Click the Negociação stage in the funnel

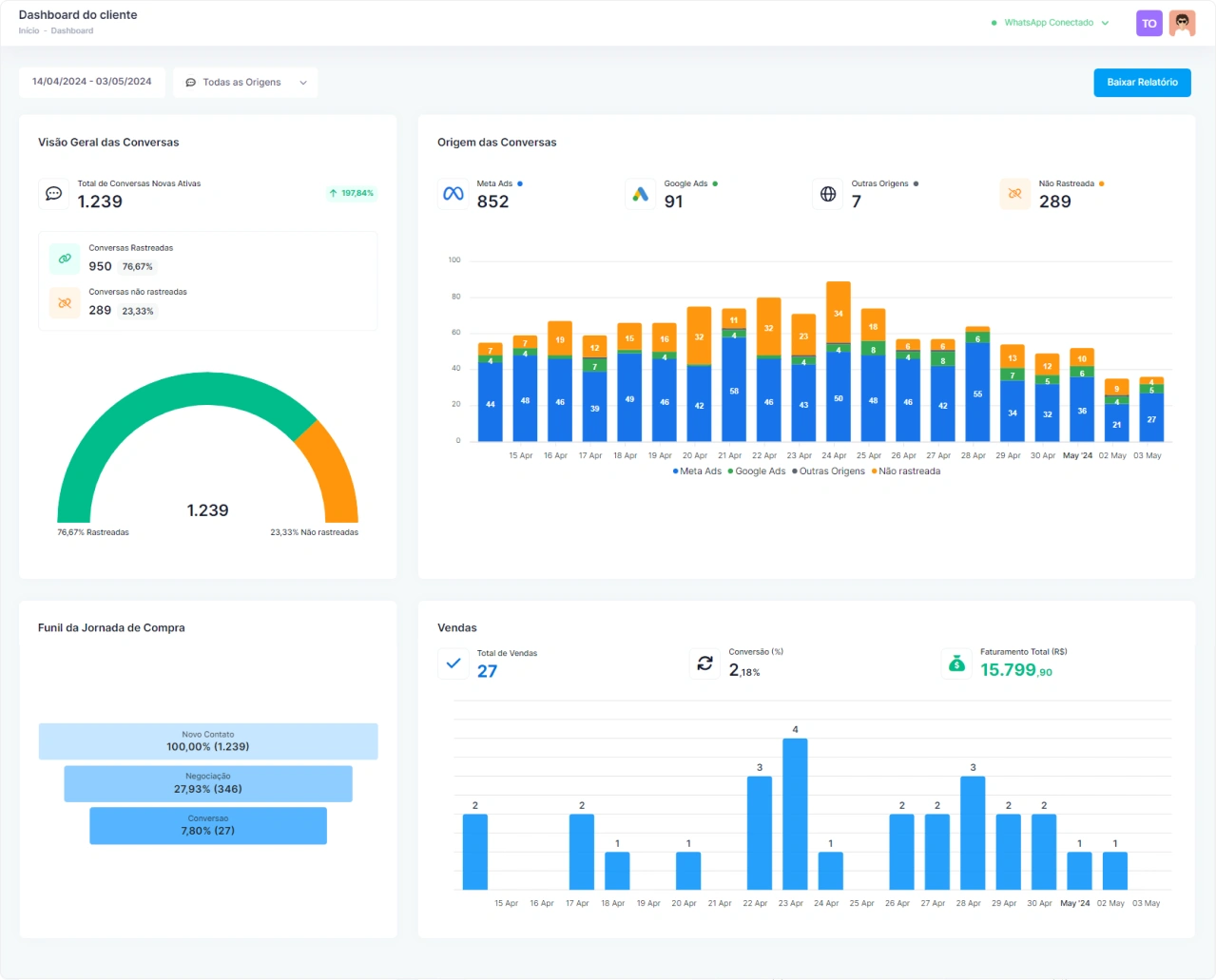point(208,783)
